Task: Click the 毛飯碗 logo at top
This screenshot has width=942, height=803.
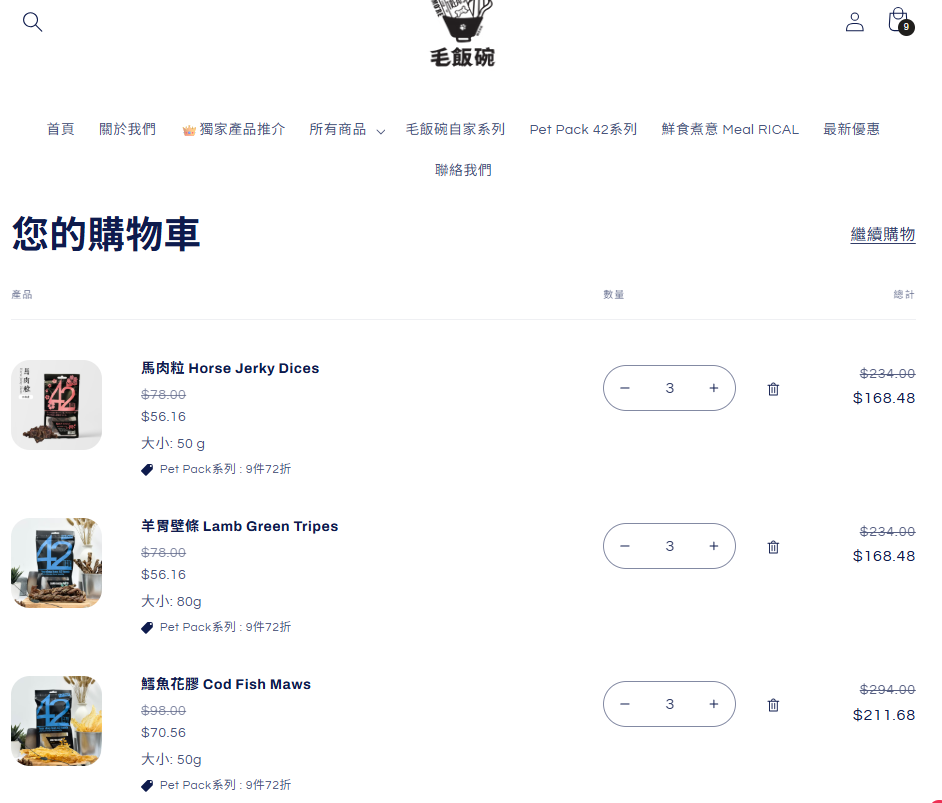Action: pos(462,33)
